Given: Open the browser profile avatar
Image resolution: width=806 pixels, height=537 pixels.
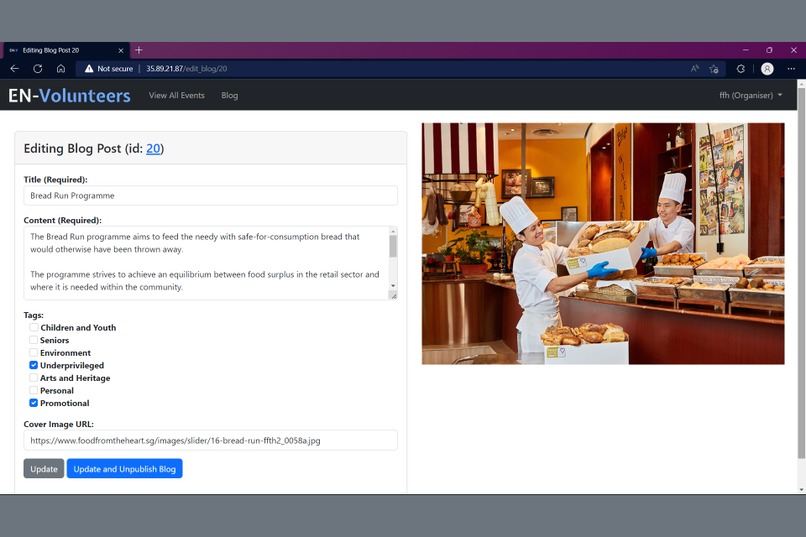Looking at the screenshot, I should (x=767, y=68).
